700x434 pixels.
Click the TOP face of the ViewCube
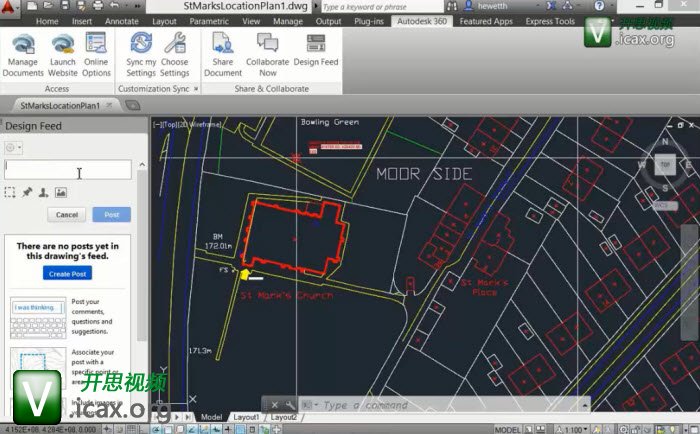pyautogui.click(x=664, y=166)
